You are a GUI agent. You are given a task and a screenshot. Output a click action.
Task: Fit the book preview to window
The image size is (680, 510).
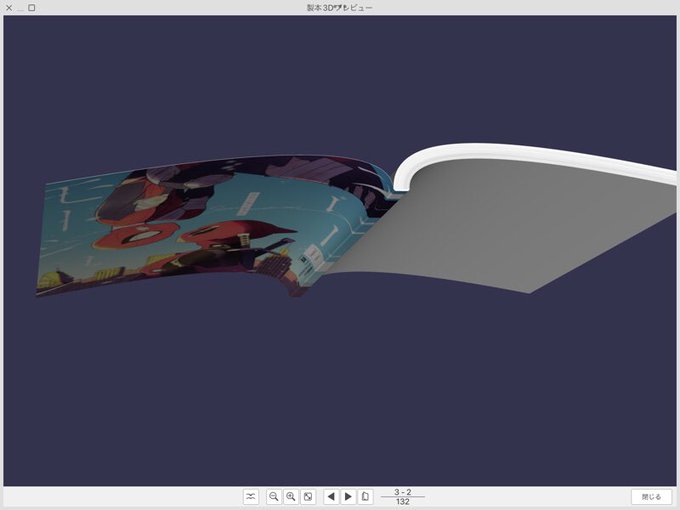308,497
